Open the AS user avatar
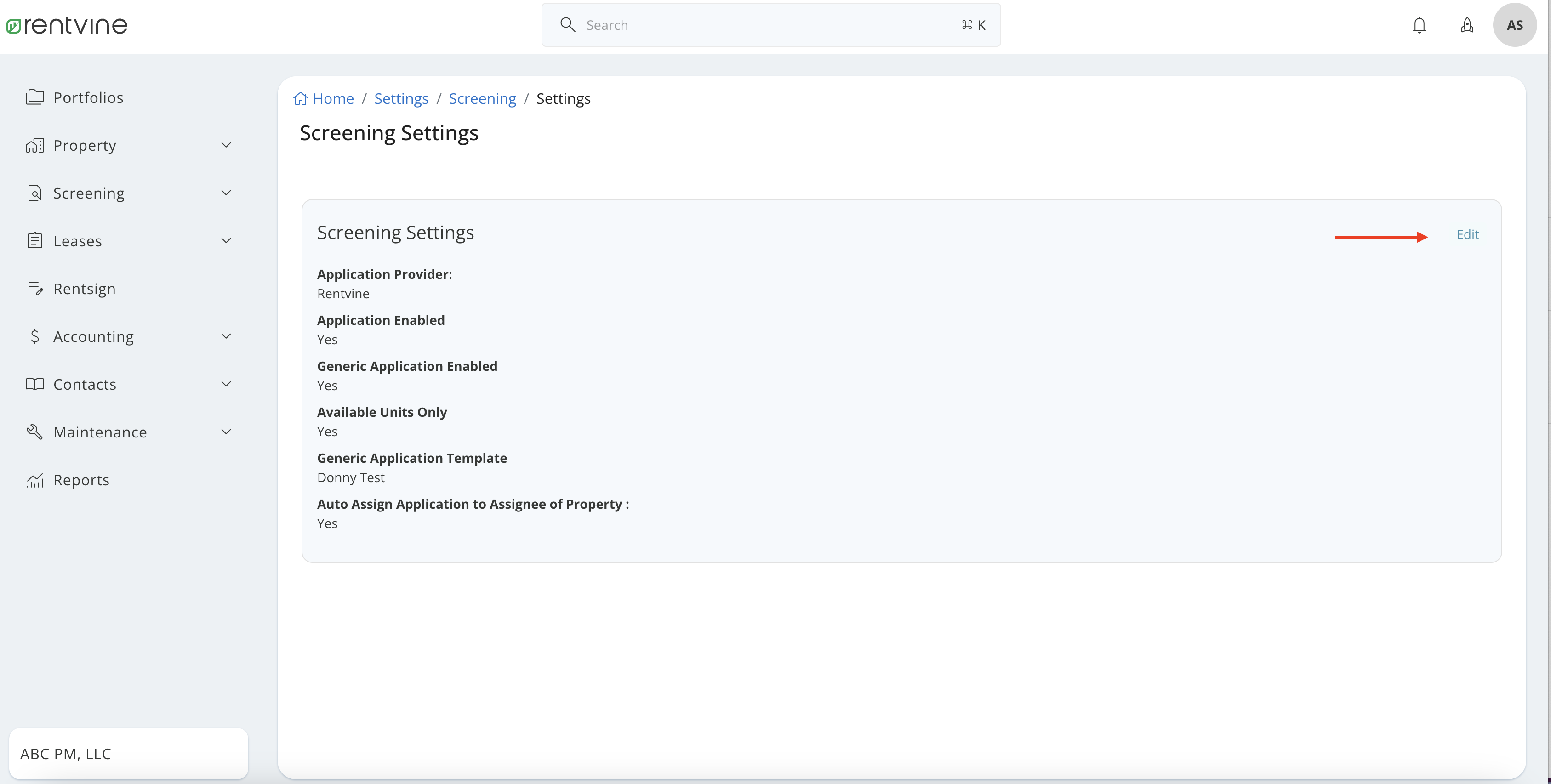 pos(1515,25)
